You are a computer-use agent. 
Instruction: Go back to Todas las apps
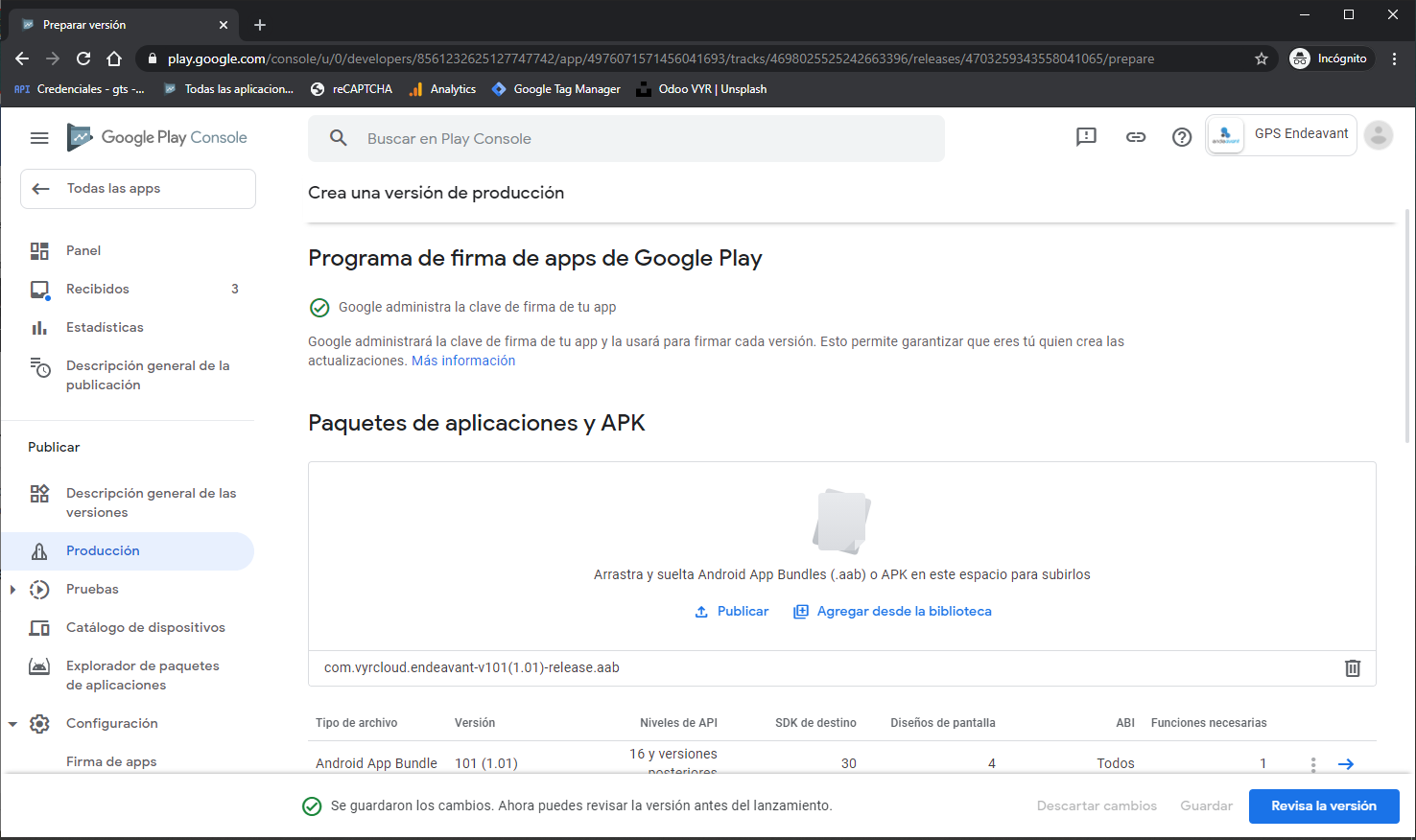click(x=137, y=189)
